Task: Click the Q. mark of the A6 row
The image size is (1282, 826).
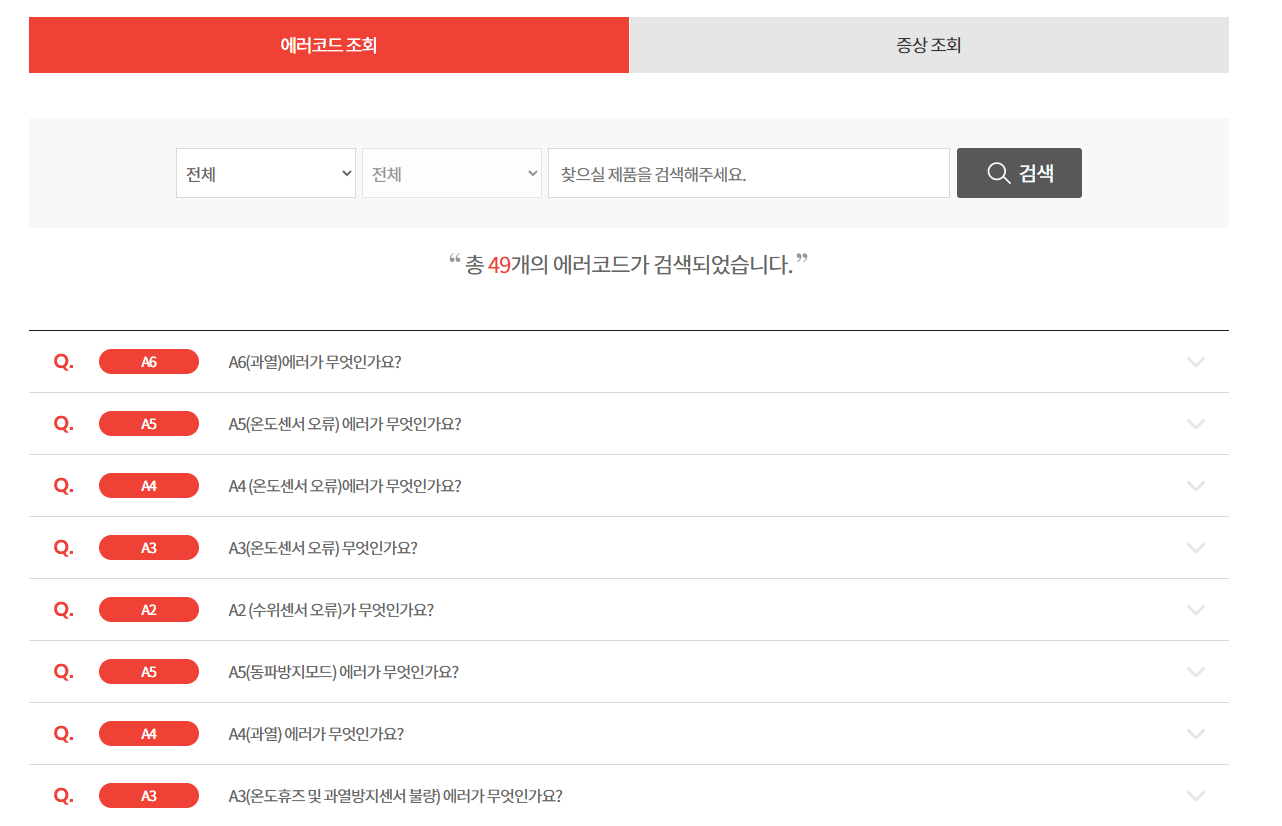Action: [64, 362]
